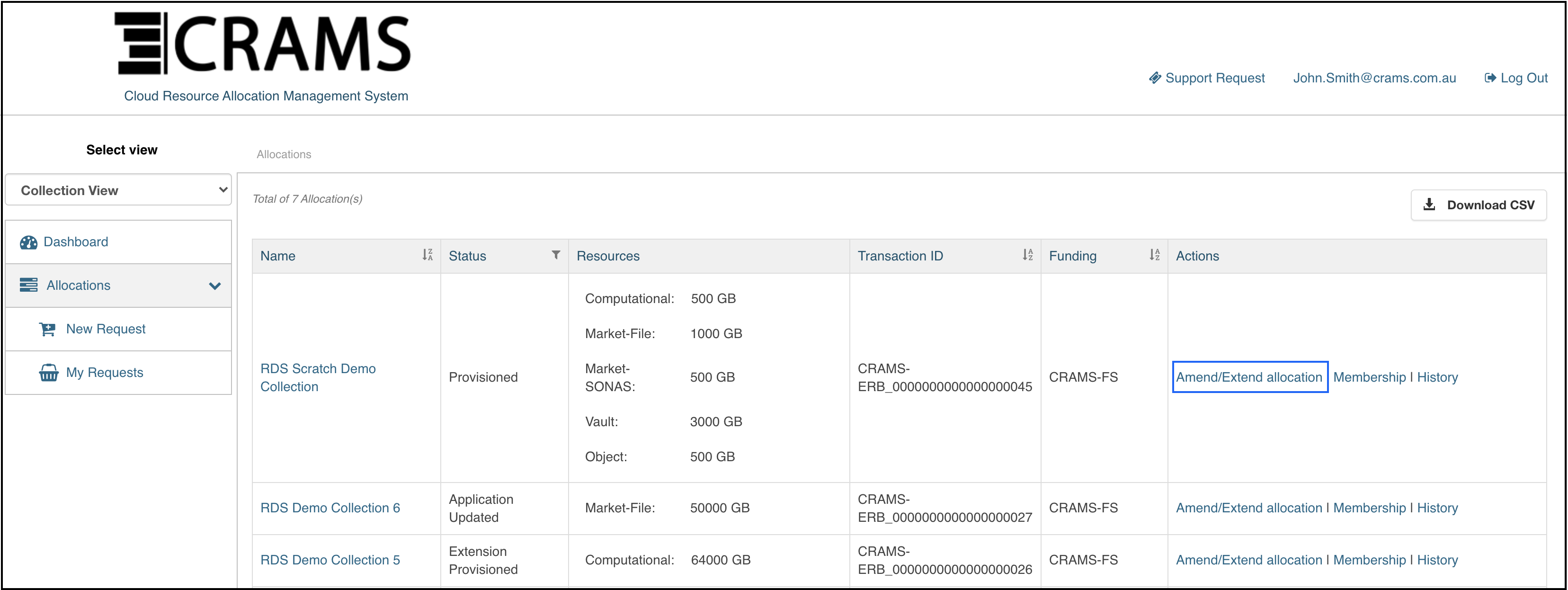This screenshot has width=1568, height=590.
Task: Open New Request from the sidebar
Action: point(118,330)
